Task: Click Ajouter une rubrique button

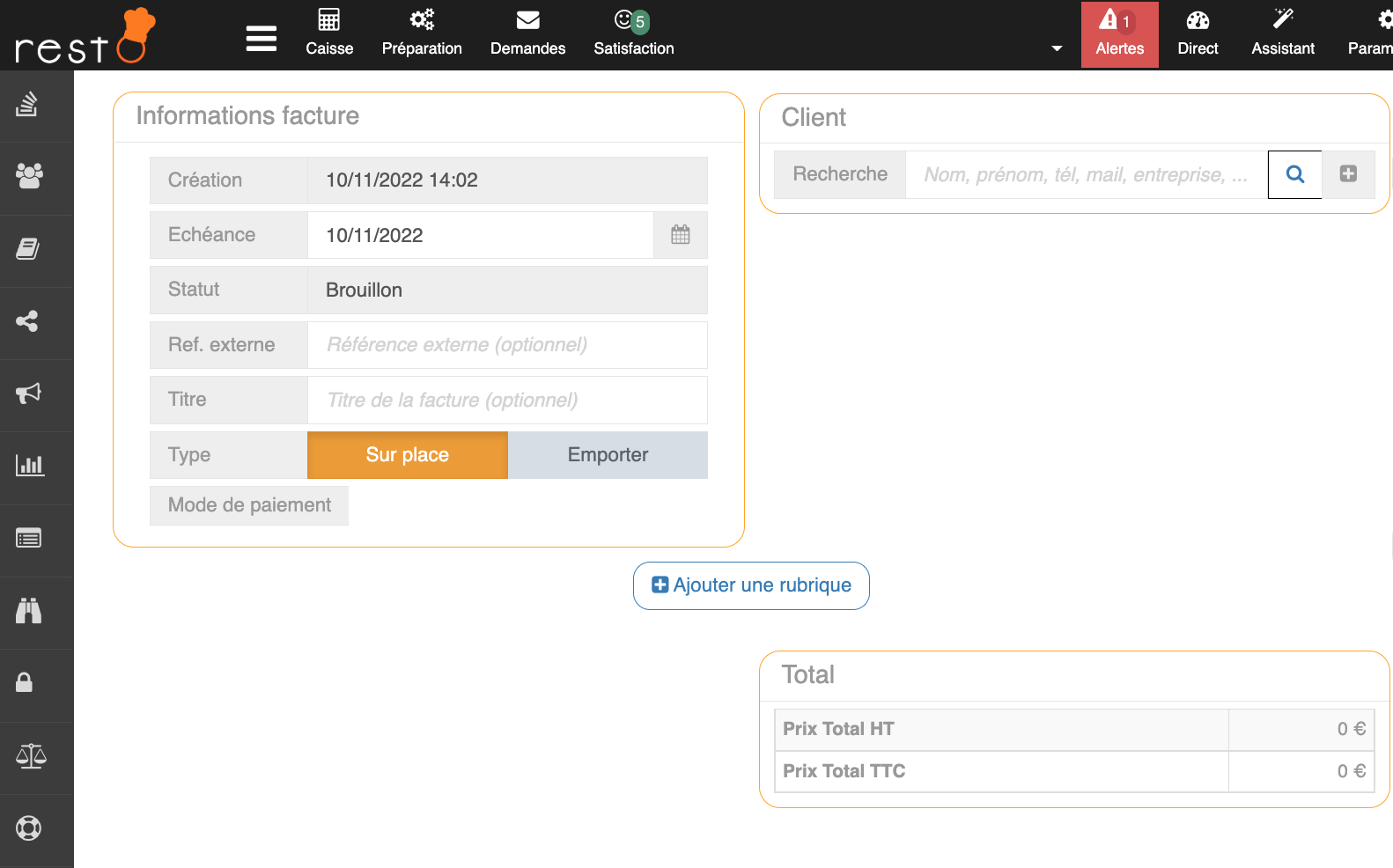Action: [x=751, y=585]
